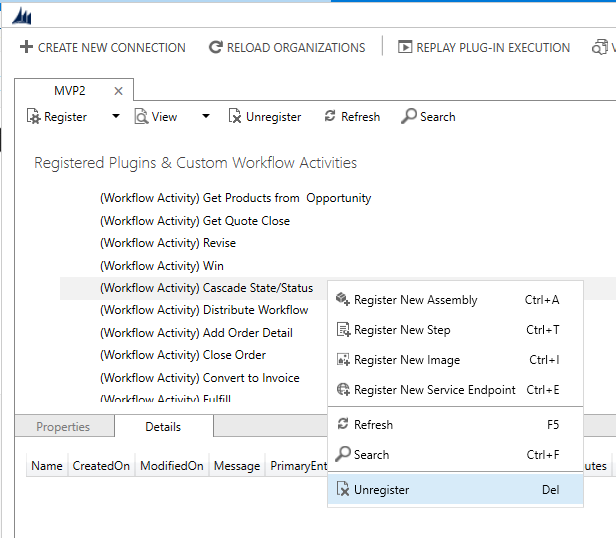Select Get Quote Close workflow activity
The width and height of the screenshot is (616, 538).
click(195, 221)
